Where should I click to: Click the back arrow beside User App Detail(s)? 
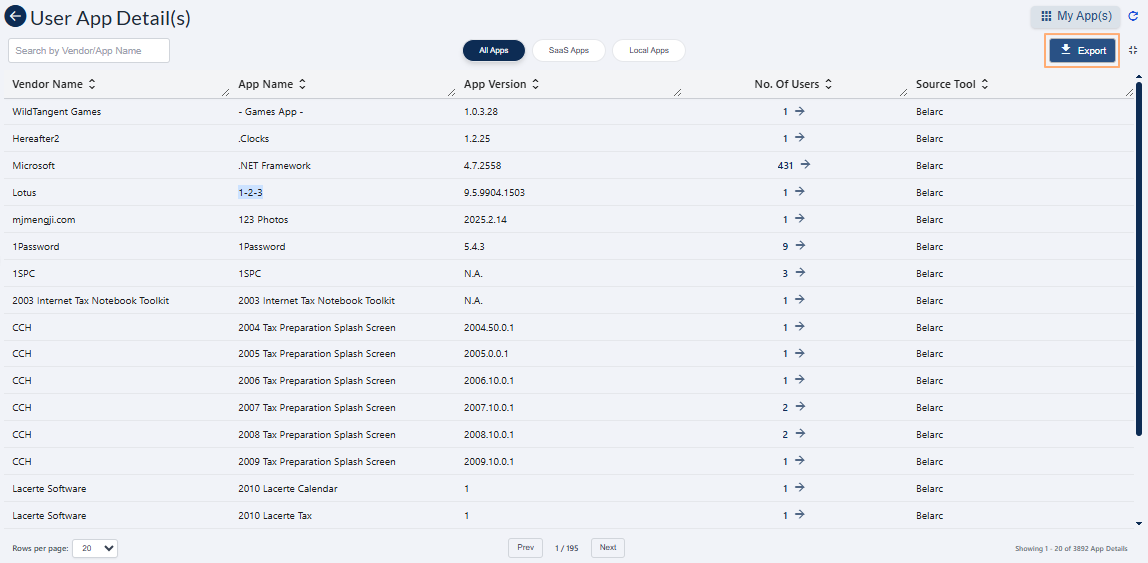point(15,17)
